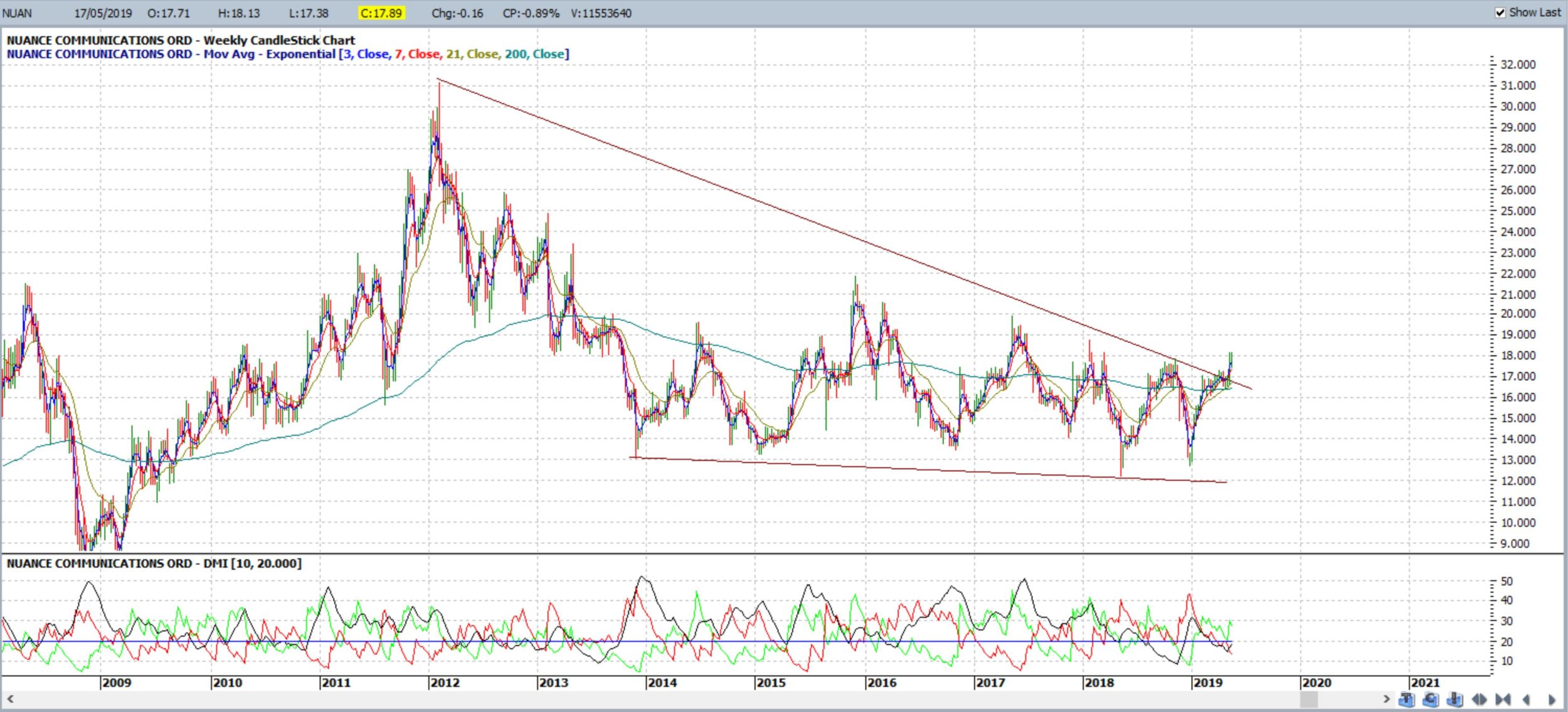Click the 2021 year marker on time axis
1568x712 pixels.
coord(1424,683)
